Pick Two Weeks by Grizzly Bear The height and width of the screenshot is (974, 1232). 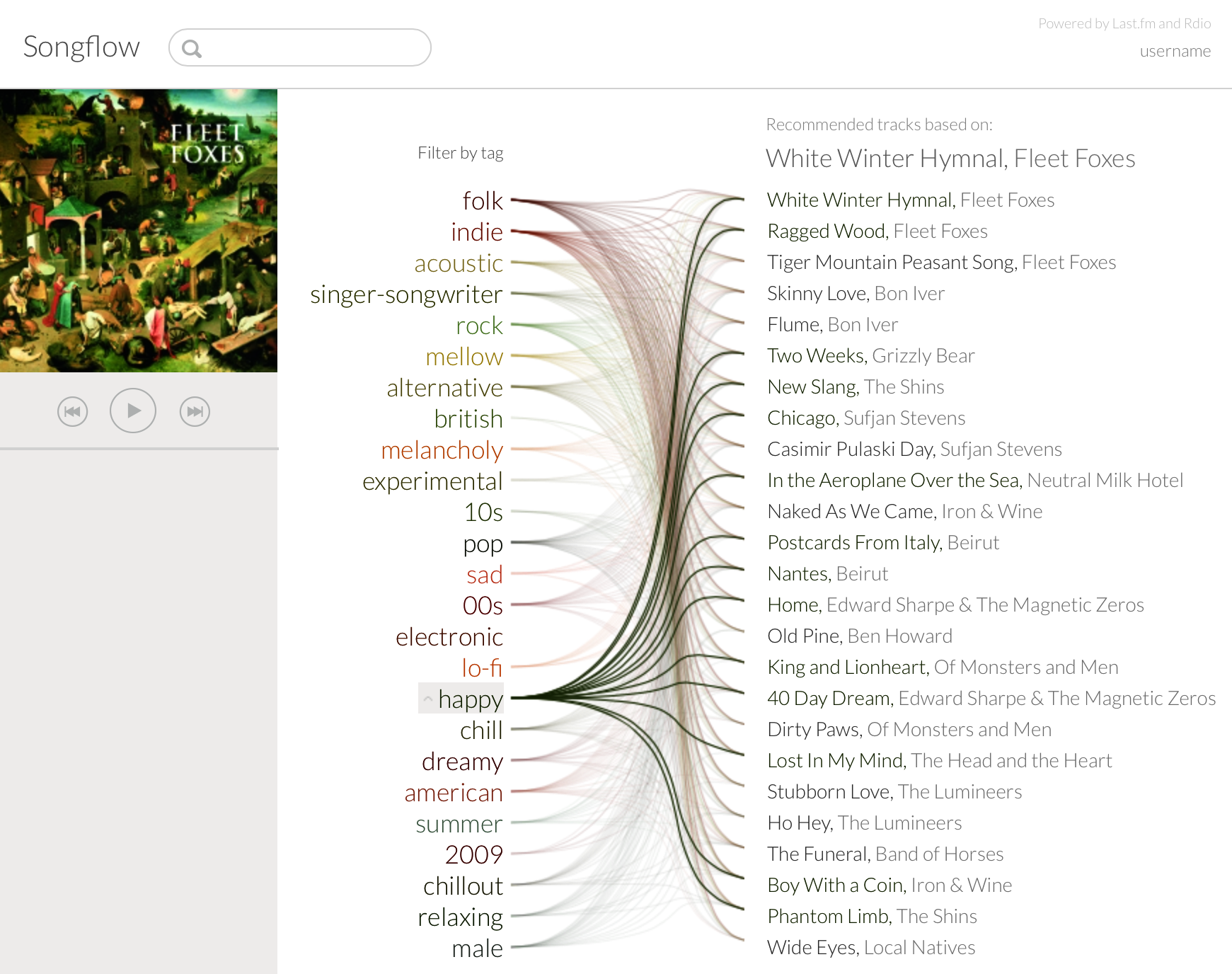pos(871,356)
